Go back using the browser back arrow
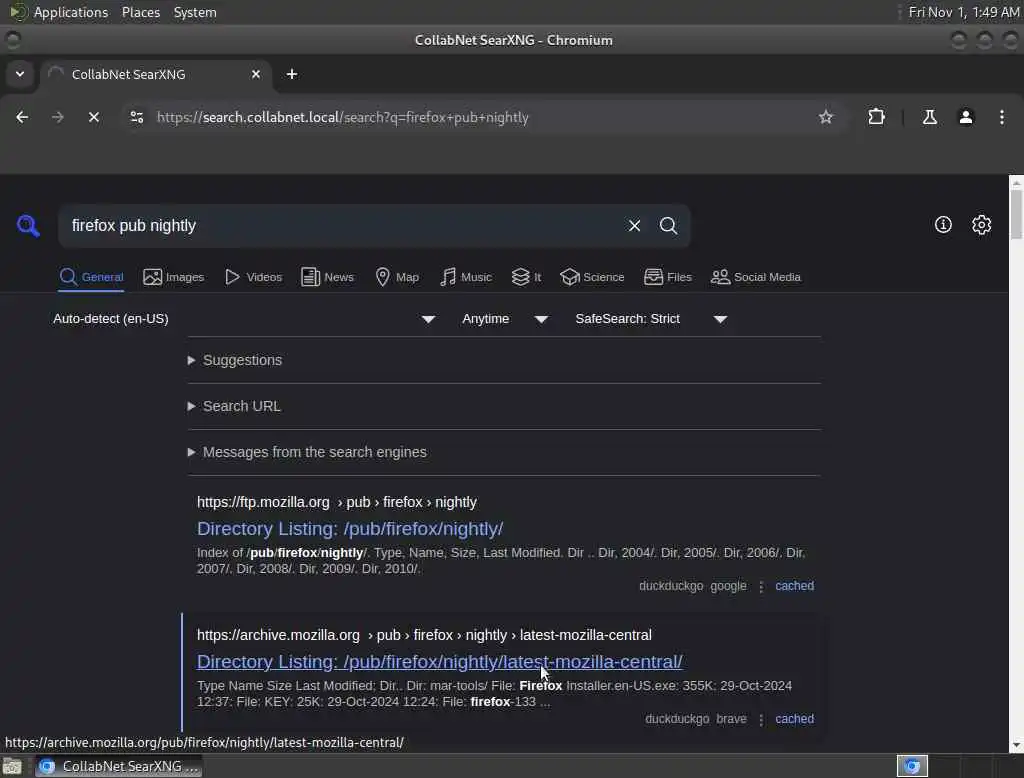 [x=22, y=117]
